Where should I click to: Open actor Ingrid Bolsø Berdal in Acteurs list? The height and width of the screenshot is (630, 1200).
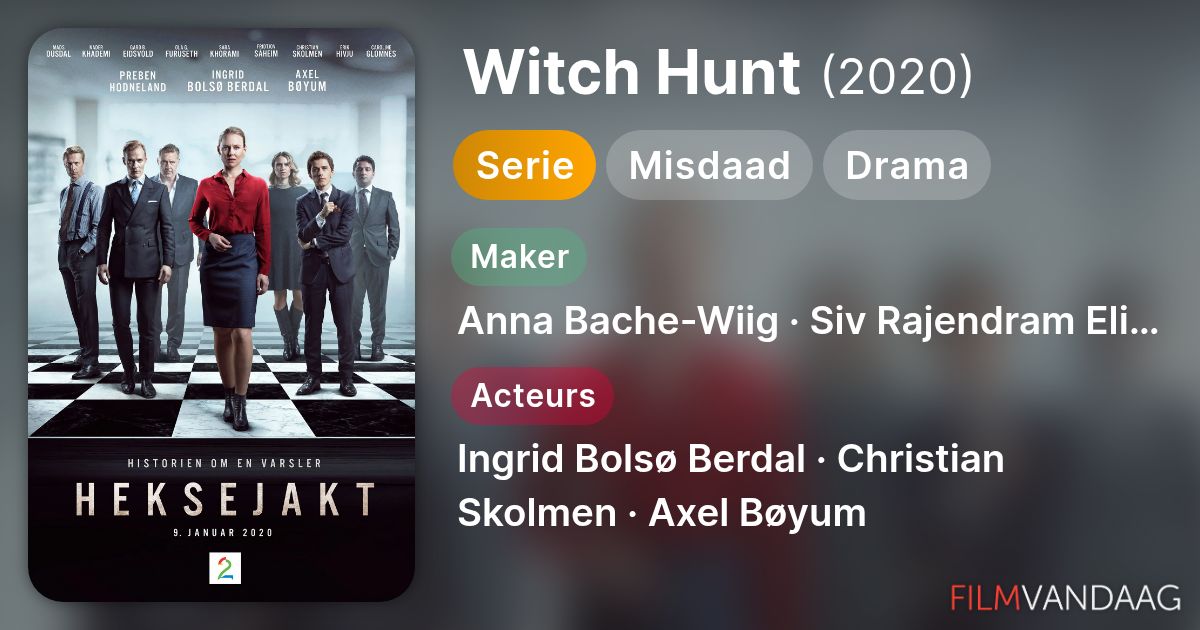coord(631,459)
